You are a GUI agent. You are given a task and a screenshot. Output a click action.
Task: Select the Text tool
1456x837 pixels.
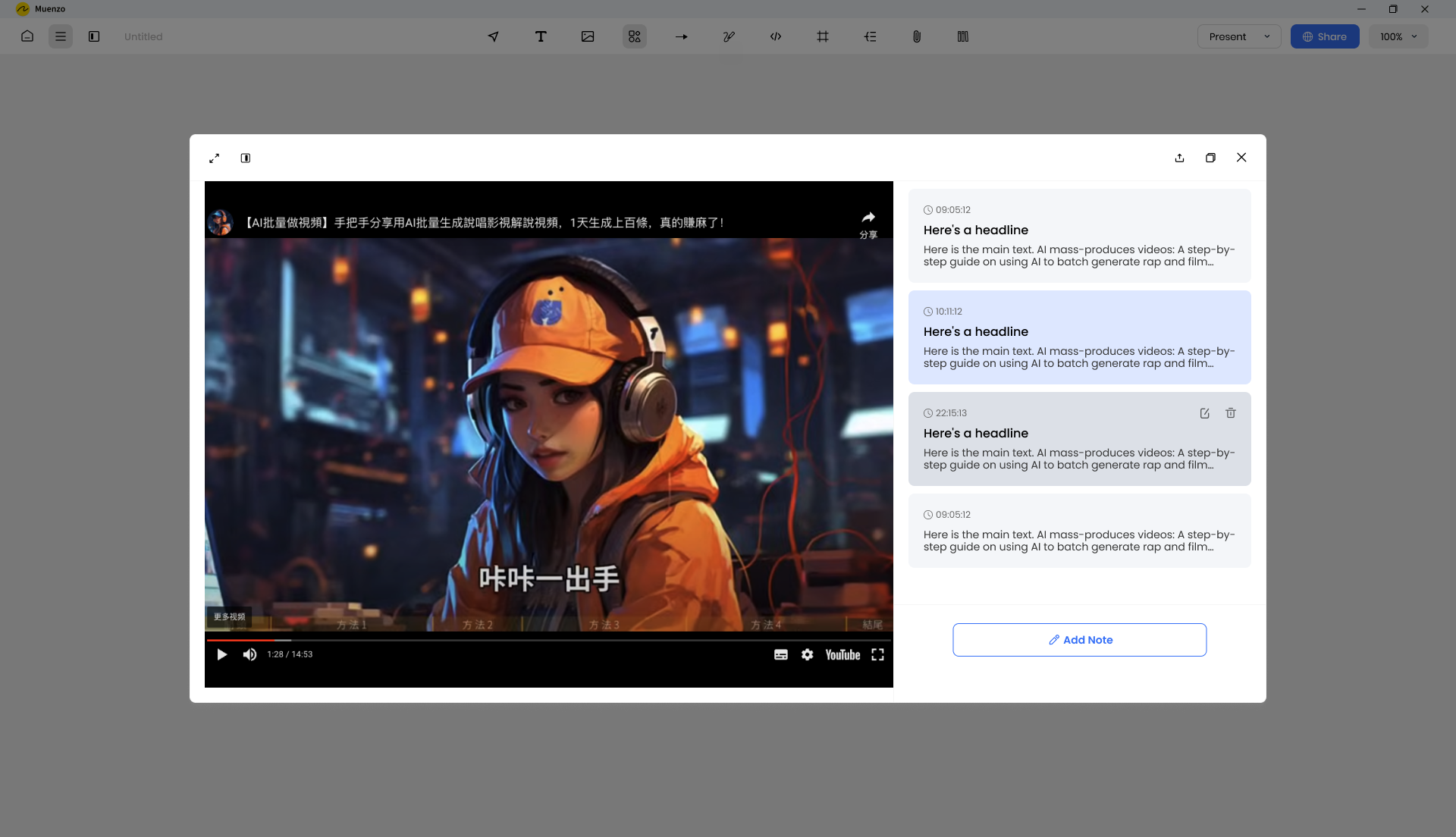[541, 36]
